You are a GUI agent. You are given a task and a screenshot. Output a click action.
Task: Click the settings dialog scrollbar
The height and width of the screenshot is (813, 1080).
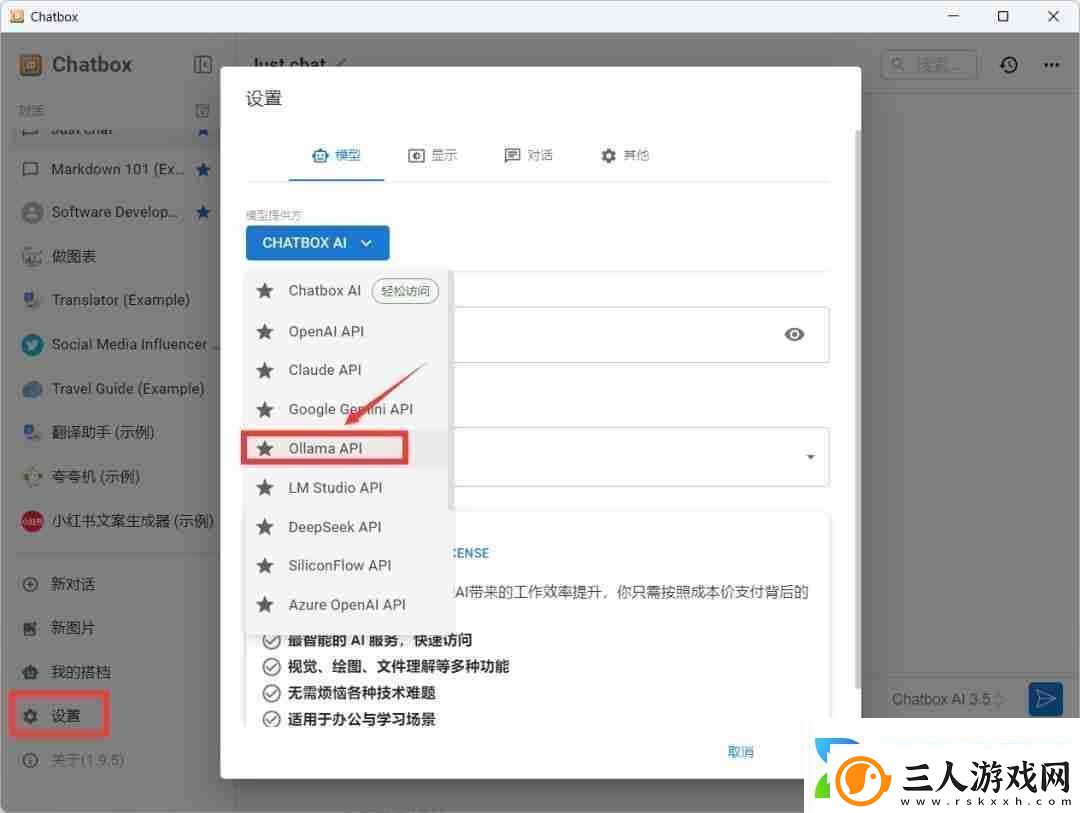(858, 408)
